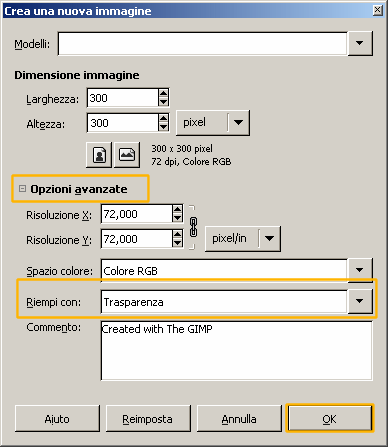Select the landscape orientation icon
Image resolution: width=388 pixels, height=447 pixels.
tap(127, 155)
